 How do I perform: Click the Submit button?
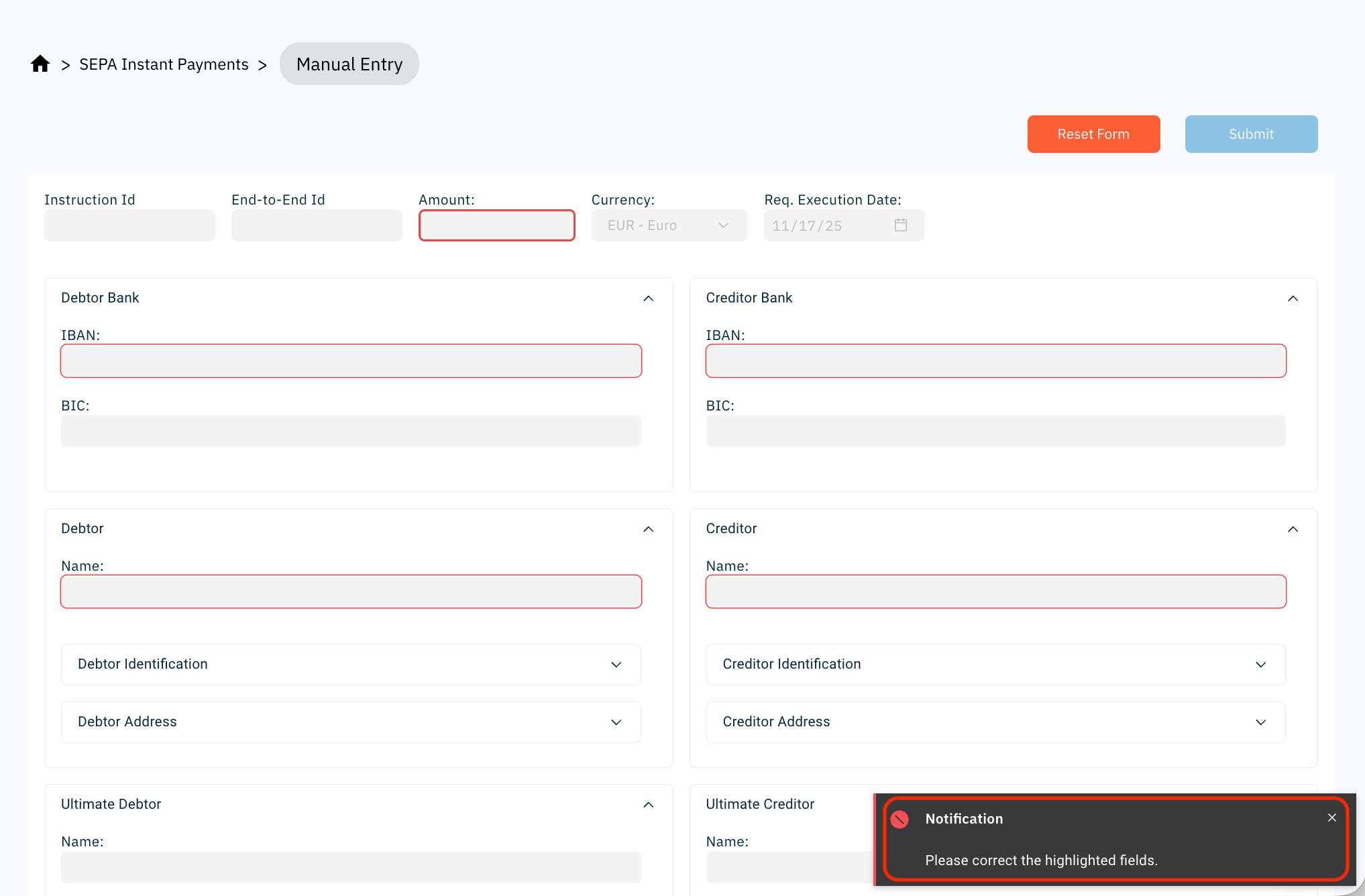(1250, 134)
